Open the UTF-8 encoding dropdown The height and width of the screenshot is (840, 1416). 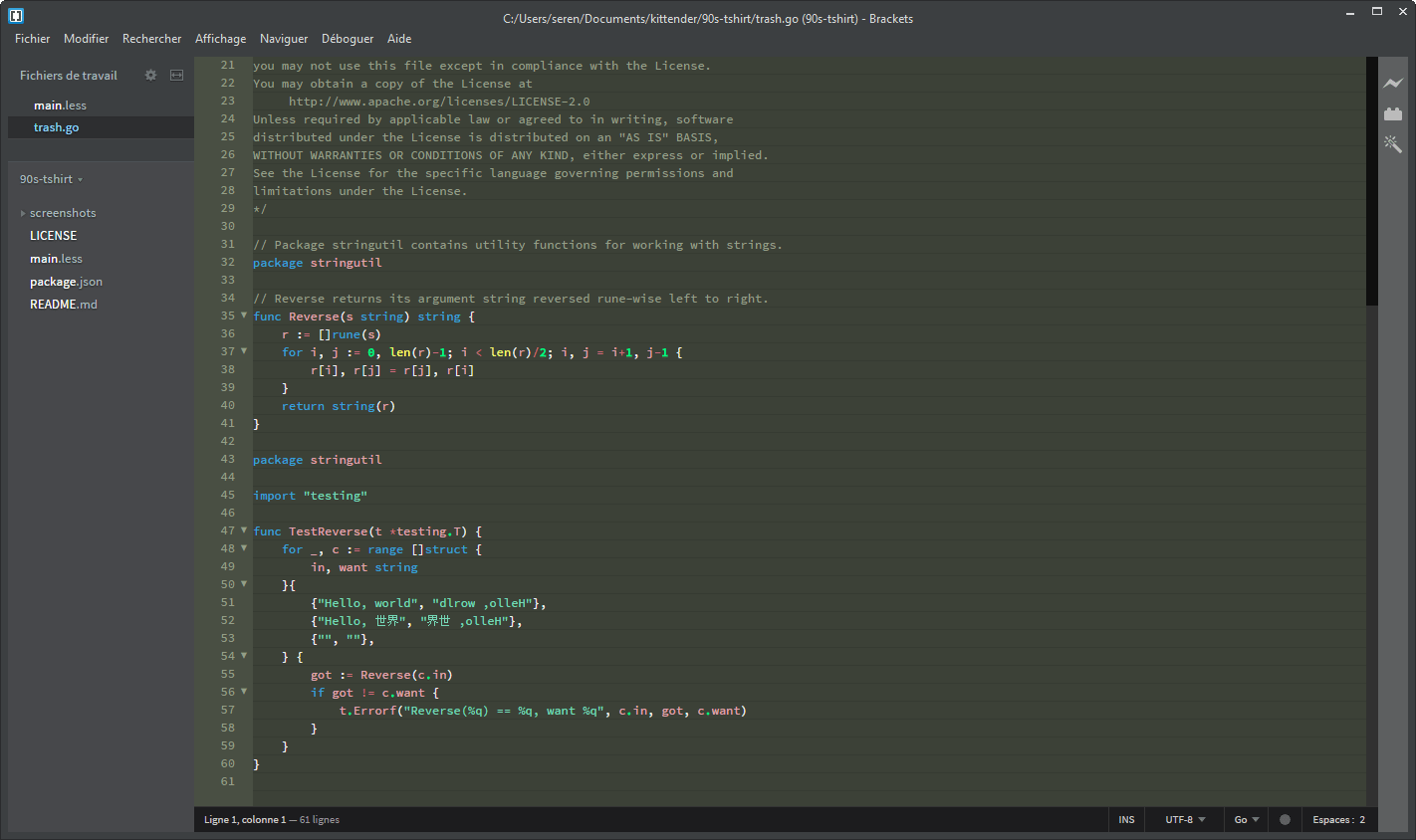1185,820
